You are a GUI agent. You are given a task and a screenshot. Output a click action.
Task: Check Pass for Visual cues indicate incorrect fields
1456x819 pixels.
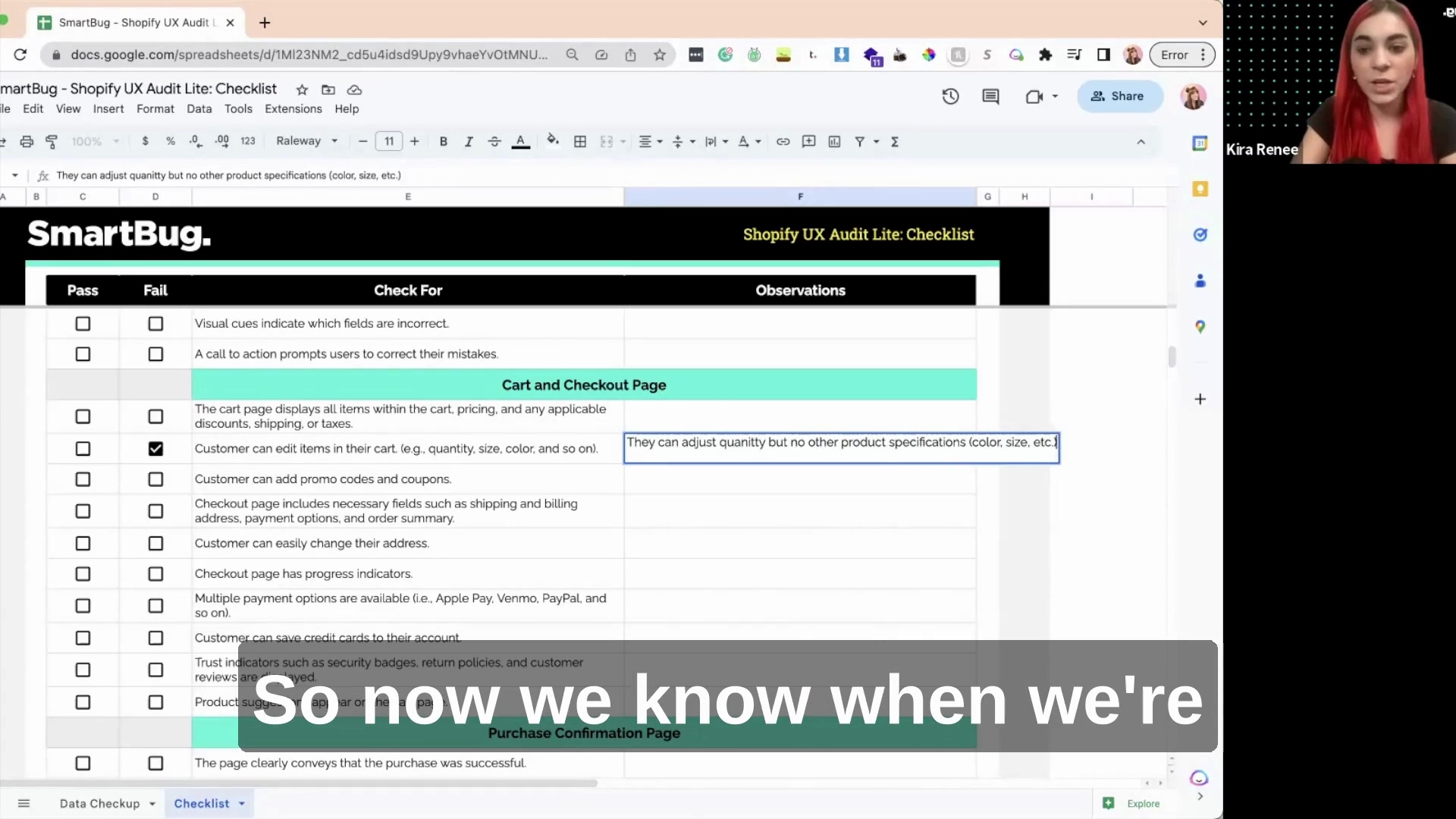(x=83, y=324)
